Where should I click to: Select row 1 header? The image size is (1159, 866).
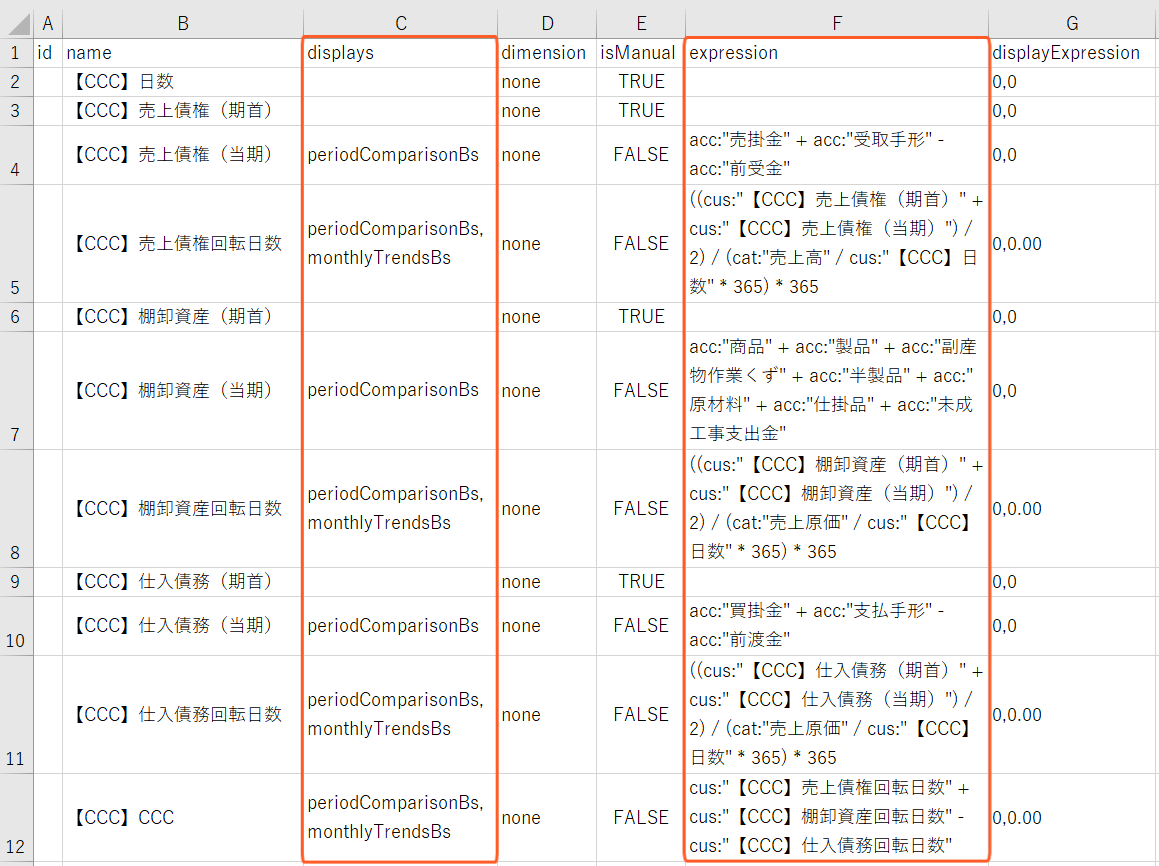[16, 52]
